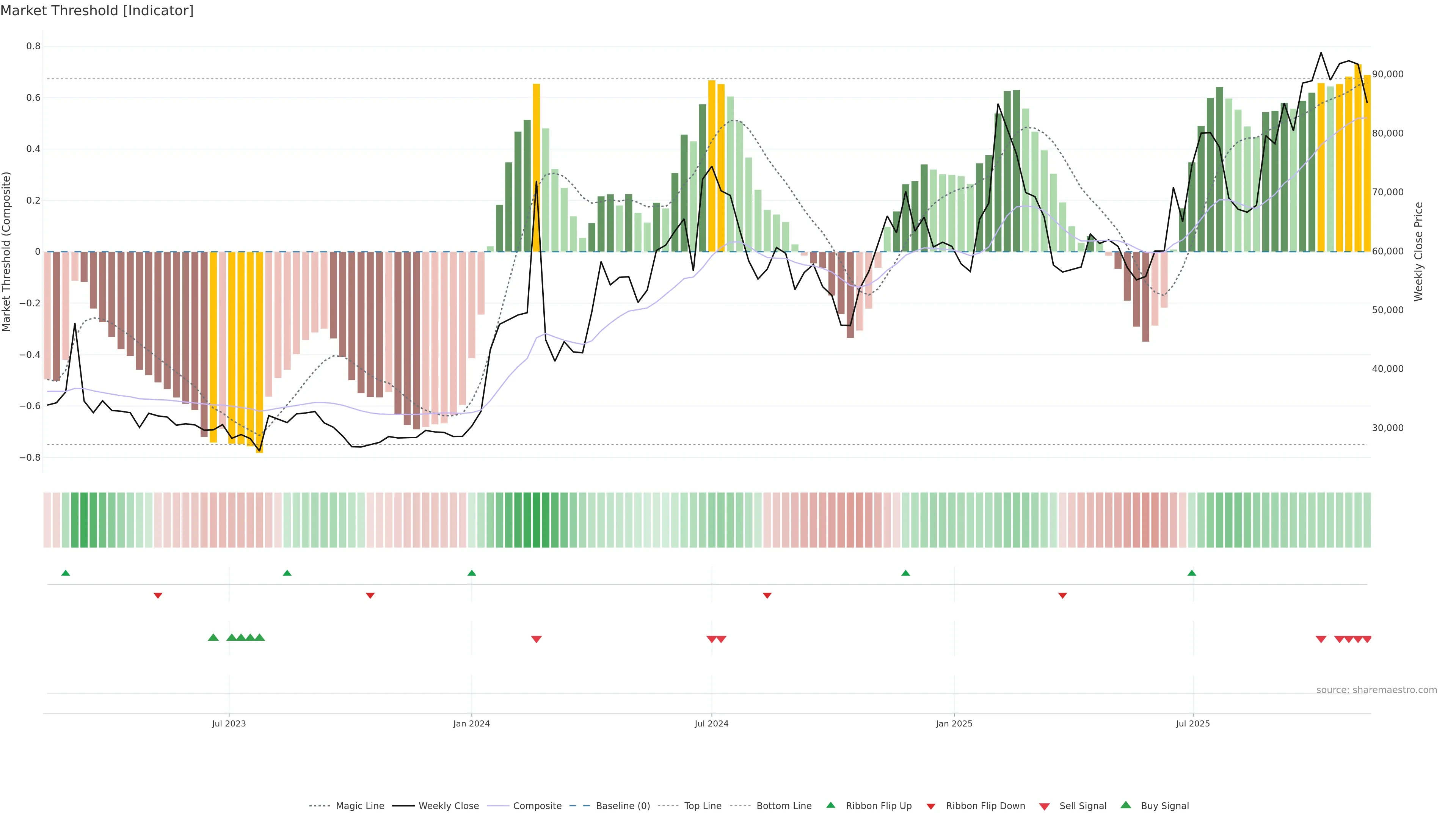Click the Ribbon Flip Up marker near Jul 2025

point(1192,573)
